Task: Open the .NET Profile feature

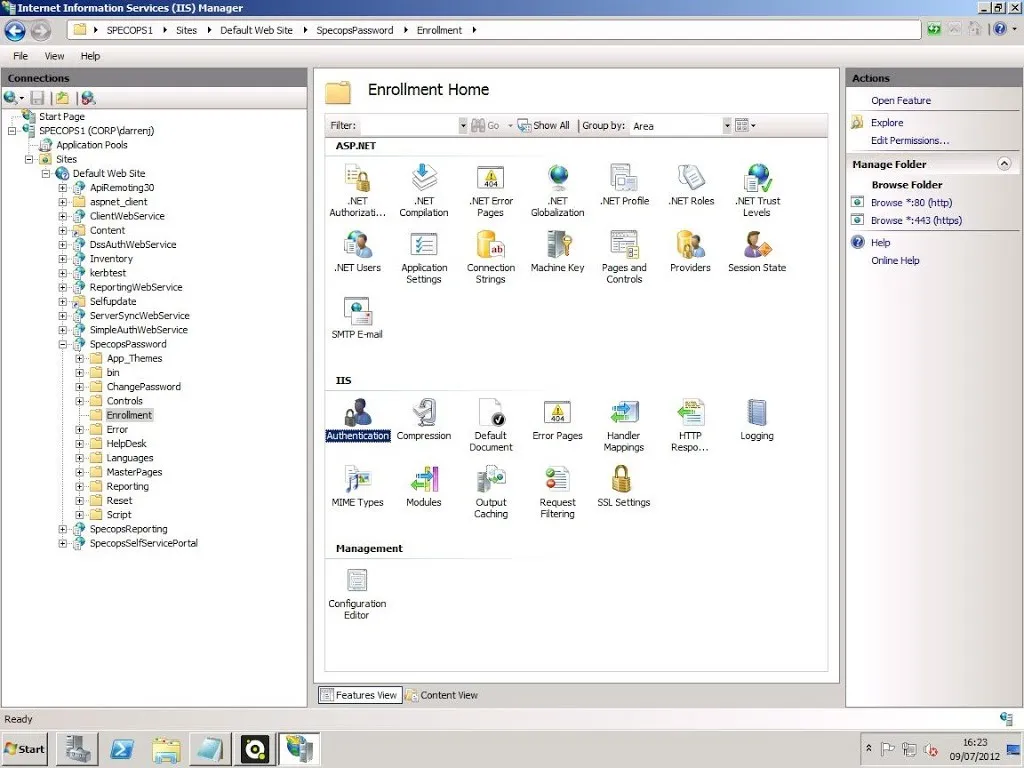Action: pos(624,185)
